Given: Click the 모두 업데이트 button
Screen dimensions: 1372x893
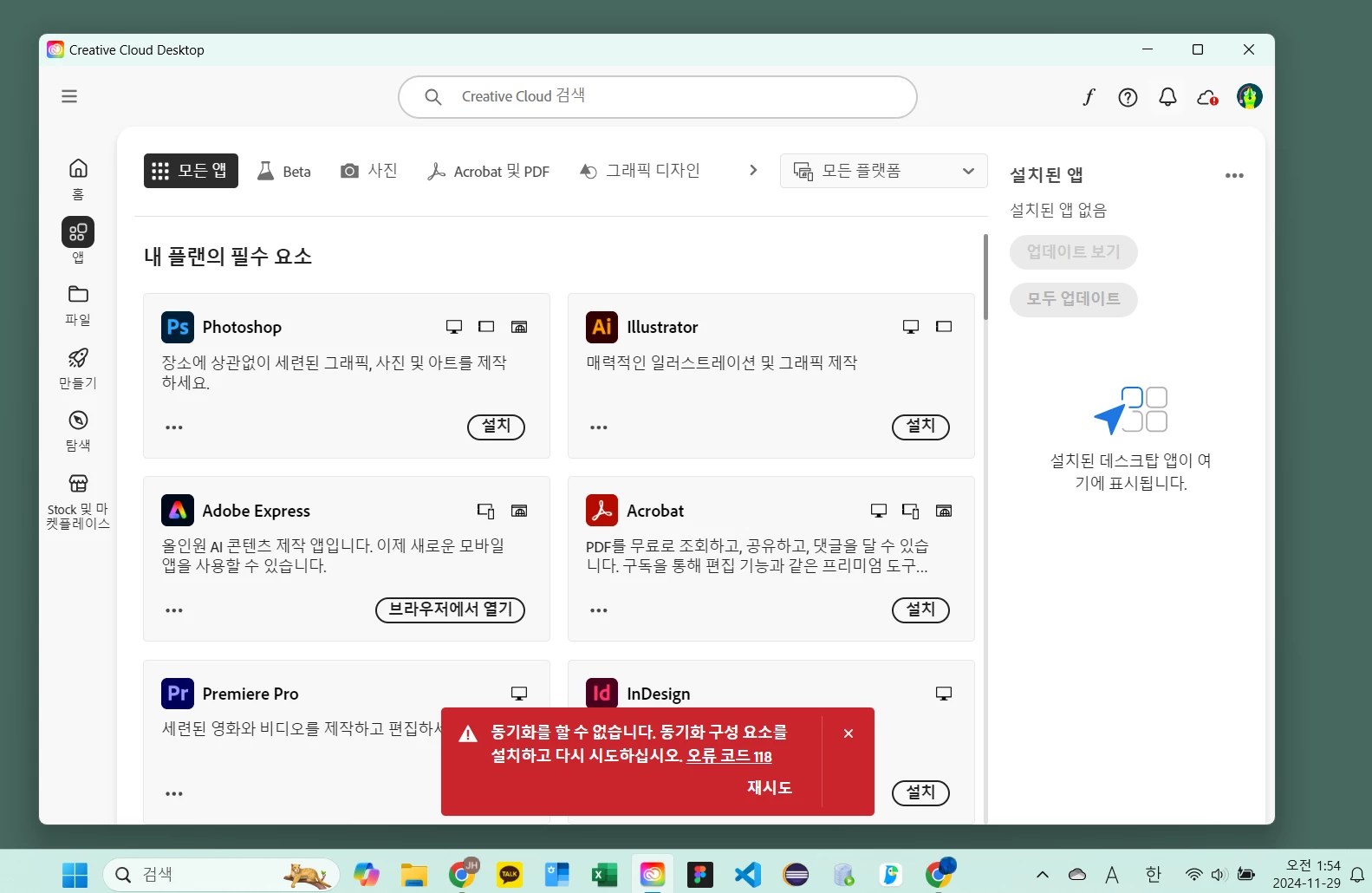Looking at the screenshot, I should (1073, 299).
